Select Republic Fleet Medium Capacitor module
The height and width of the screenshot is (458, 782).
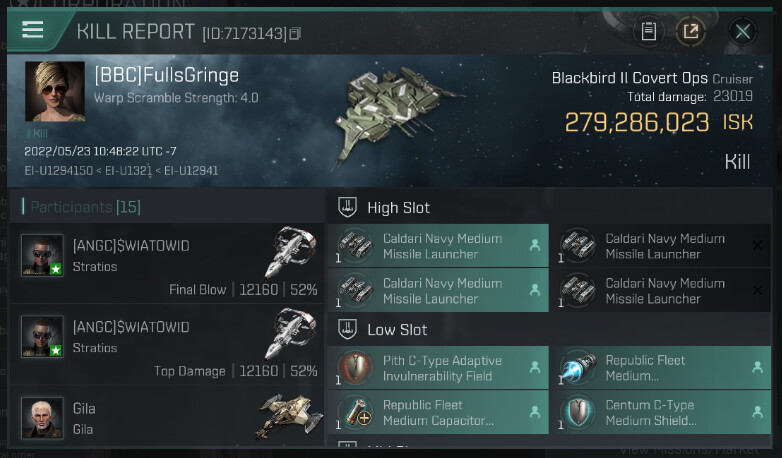(438, 412)
